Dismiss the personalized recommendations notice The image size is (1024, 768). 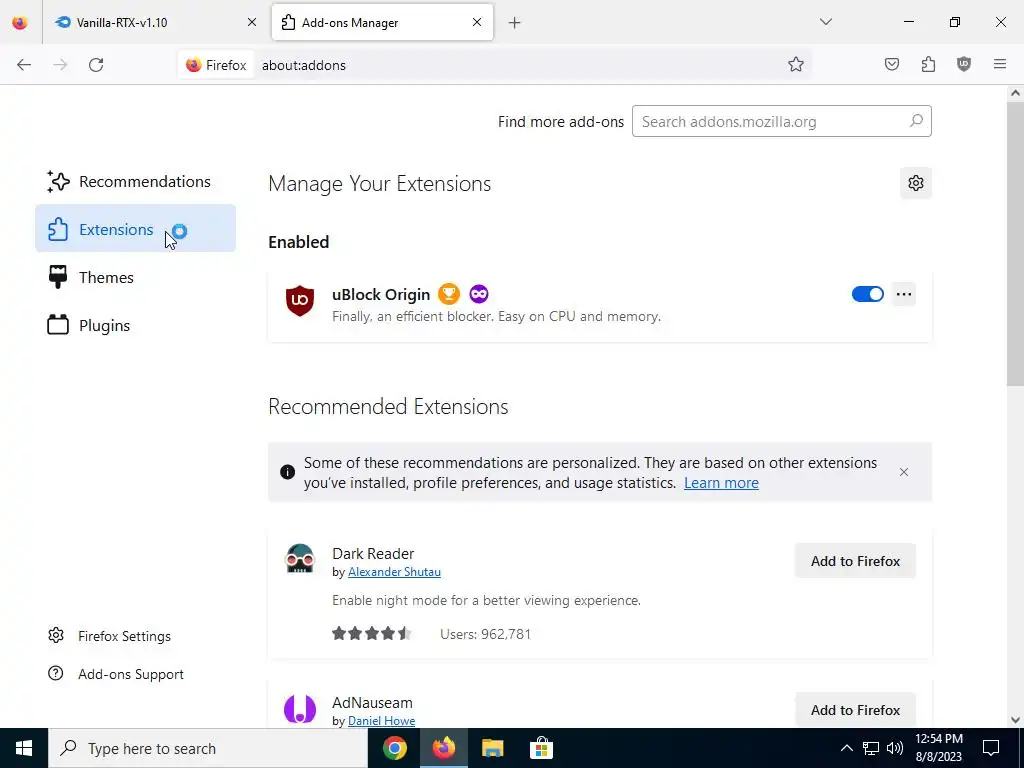[904, 472]
